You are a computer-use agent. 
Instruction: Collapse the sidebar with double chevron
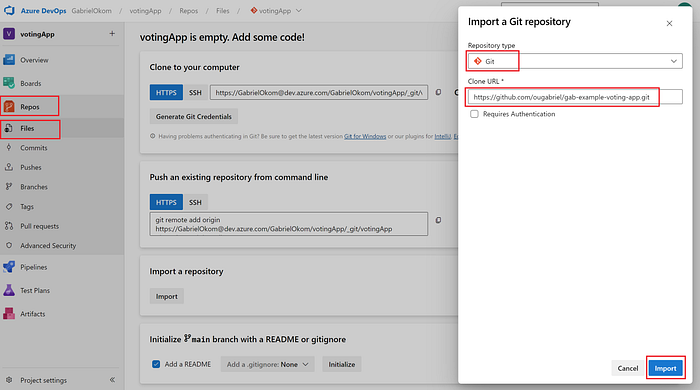coord(112,380)
